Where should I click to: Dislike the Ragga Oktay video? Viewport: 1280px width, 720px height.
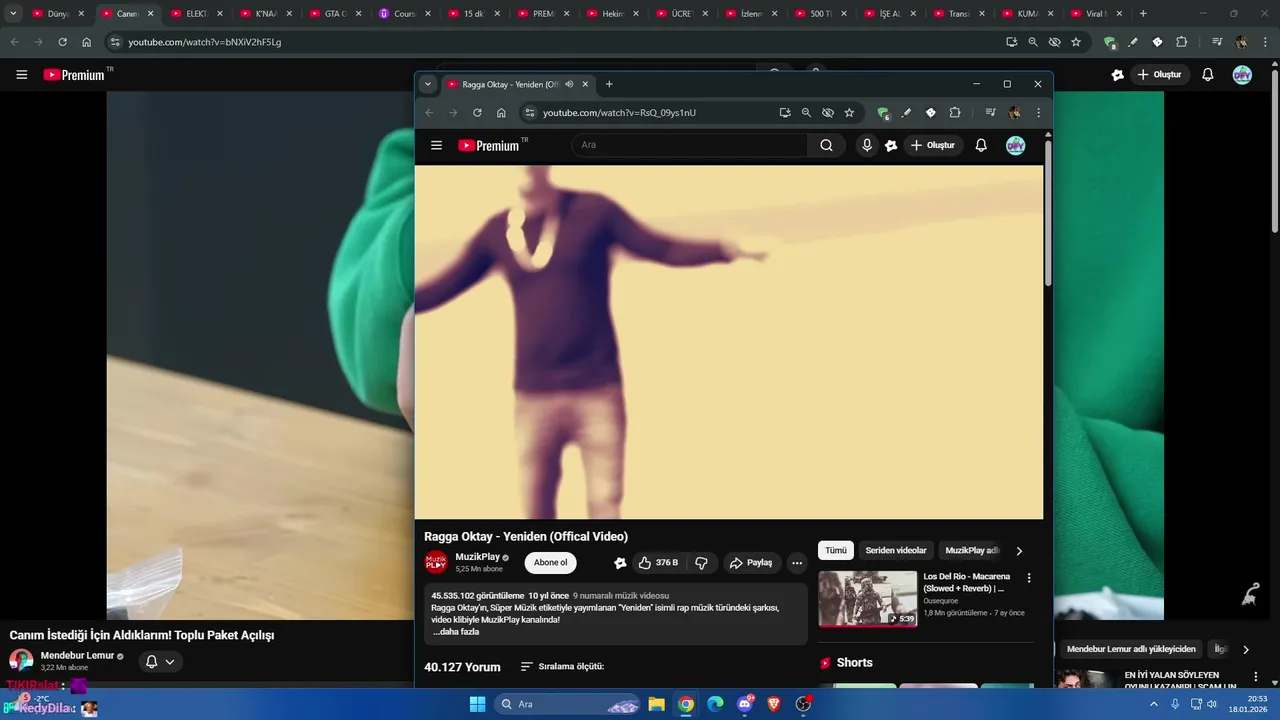pyautogui.click(x=701, y=563)
